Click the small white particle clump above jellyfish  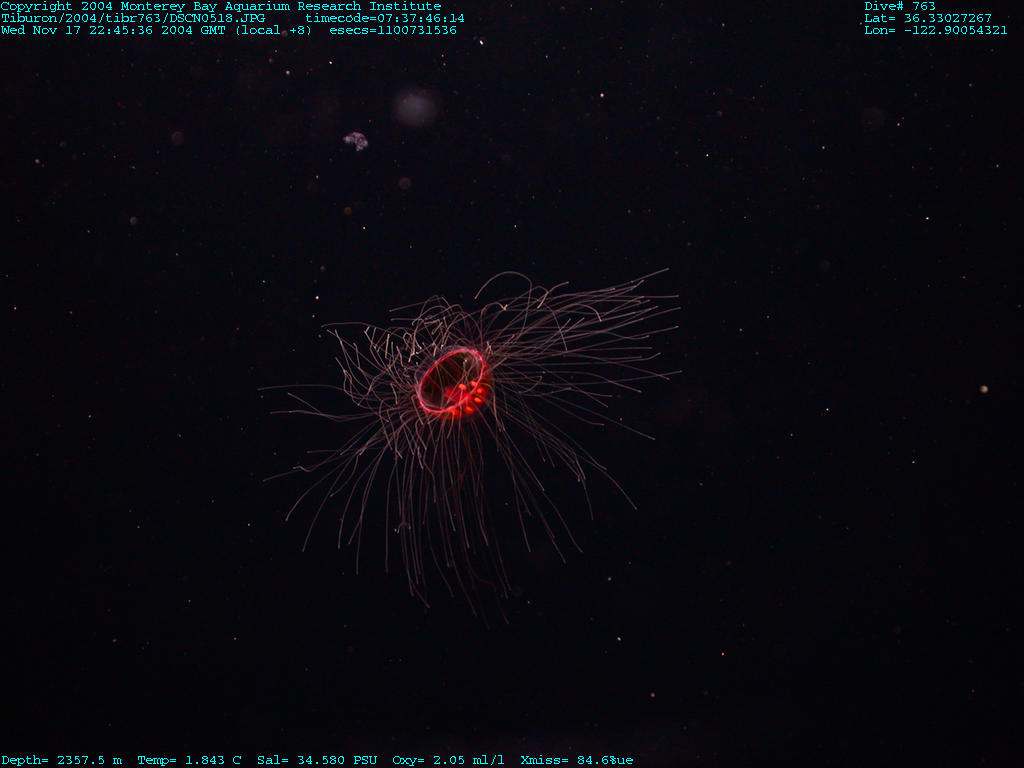[356, 141]
